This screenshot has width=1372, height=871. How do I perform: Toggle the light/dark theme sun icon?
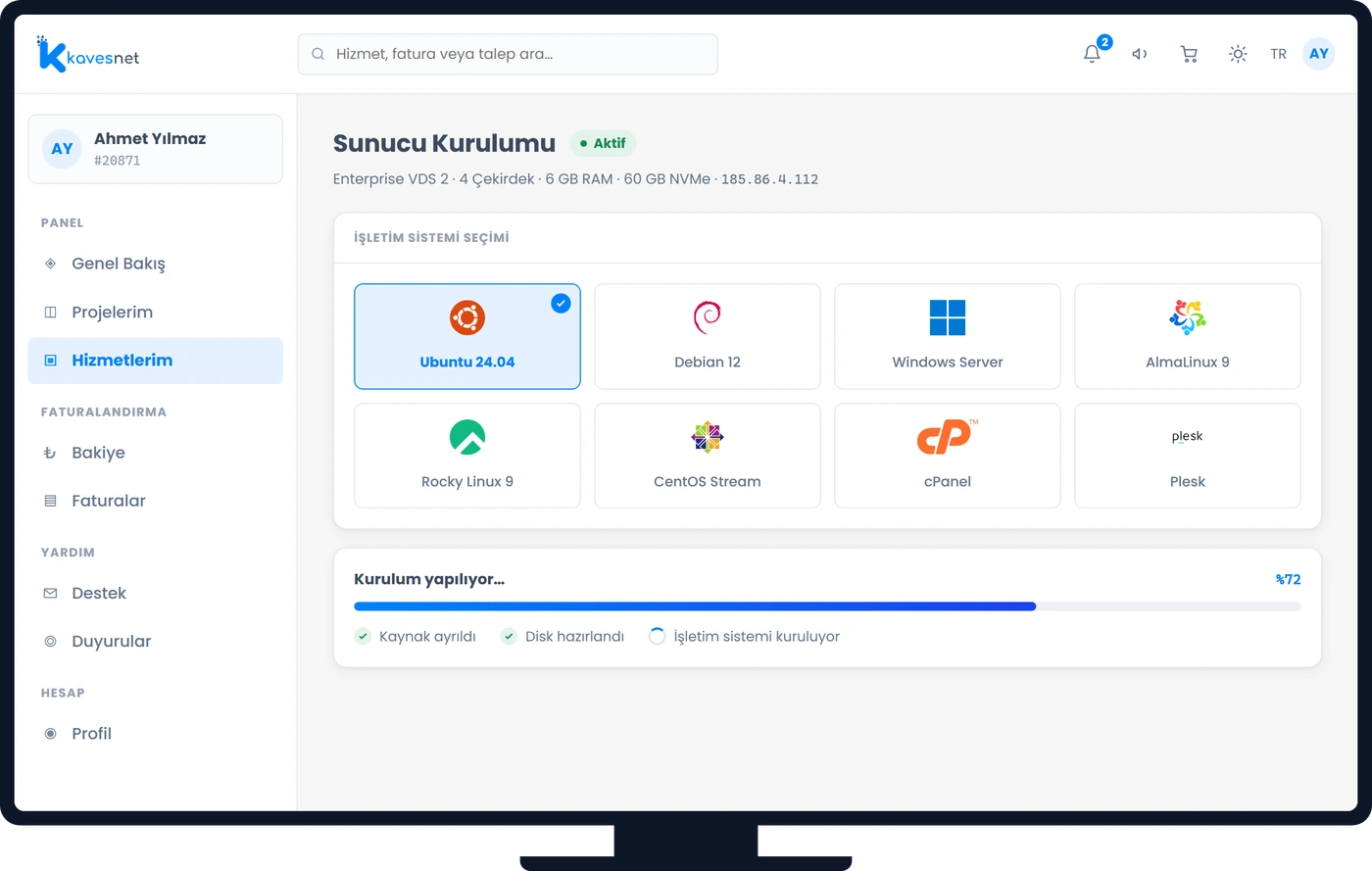click(x=1238, y=54)
